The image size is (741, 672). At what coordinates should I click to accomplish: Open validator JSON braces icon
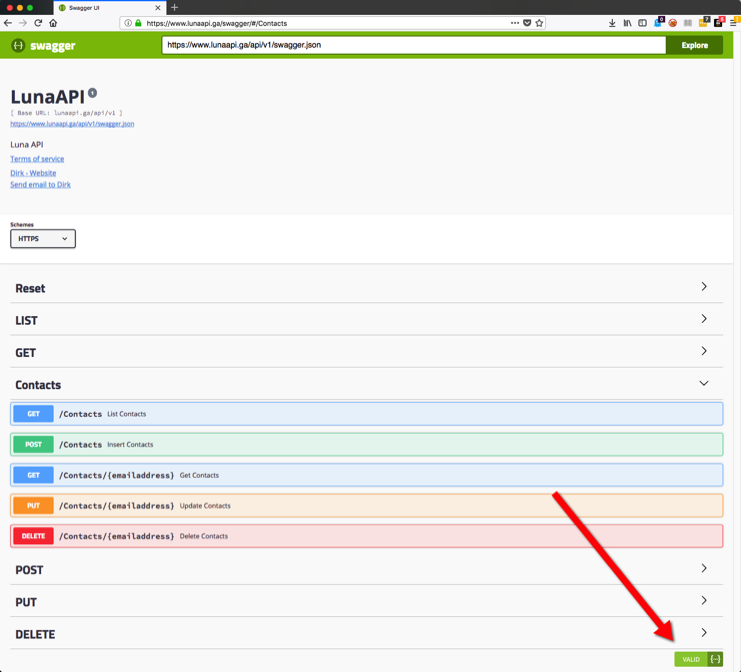click(x=715, y=659)
